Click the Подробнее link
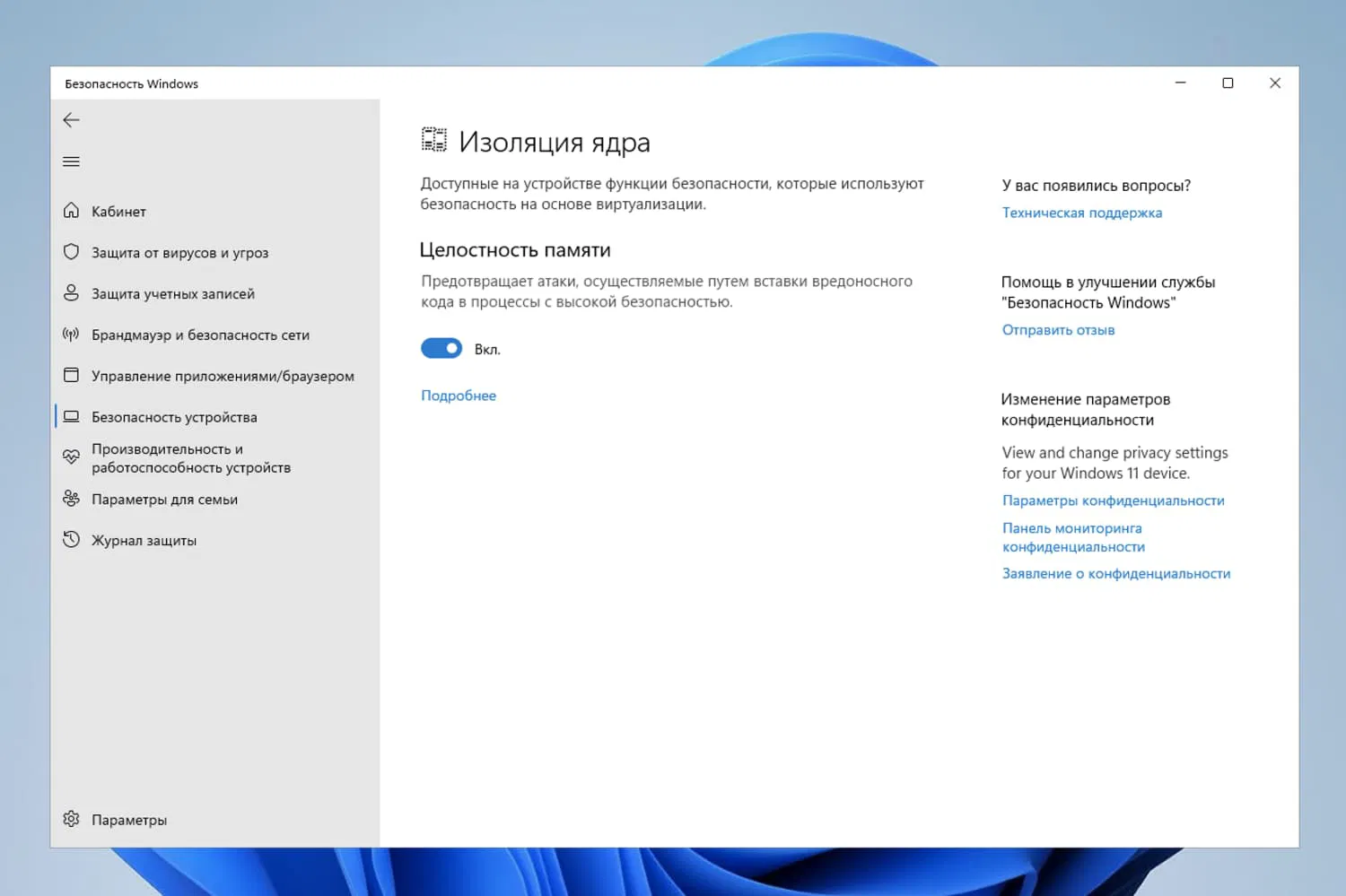1346x896 pixels. pos(459,396)
